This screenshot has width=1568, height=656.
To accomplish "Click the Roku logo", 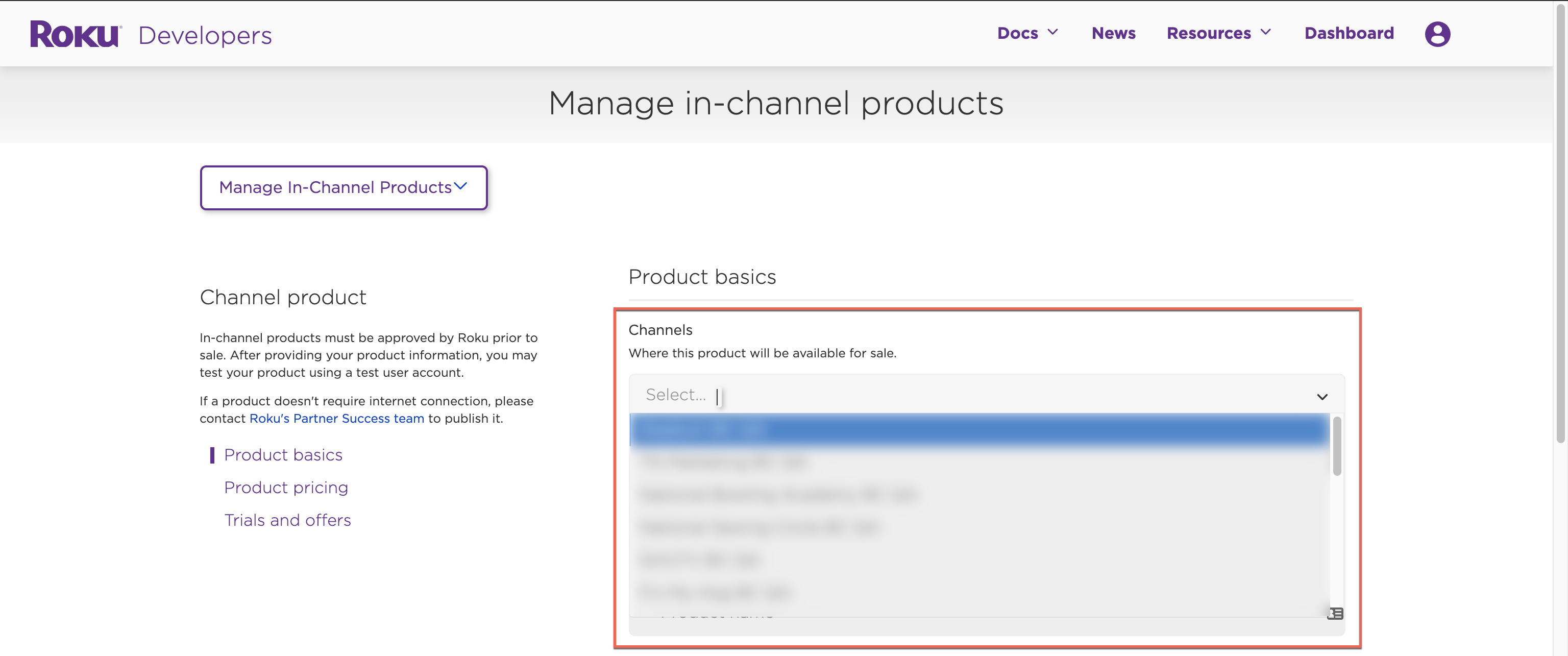I will tap(76, 34).
